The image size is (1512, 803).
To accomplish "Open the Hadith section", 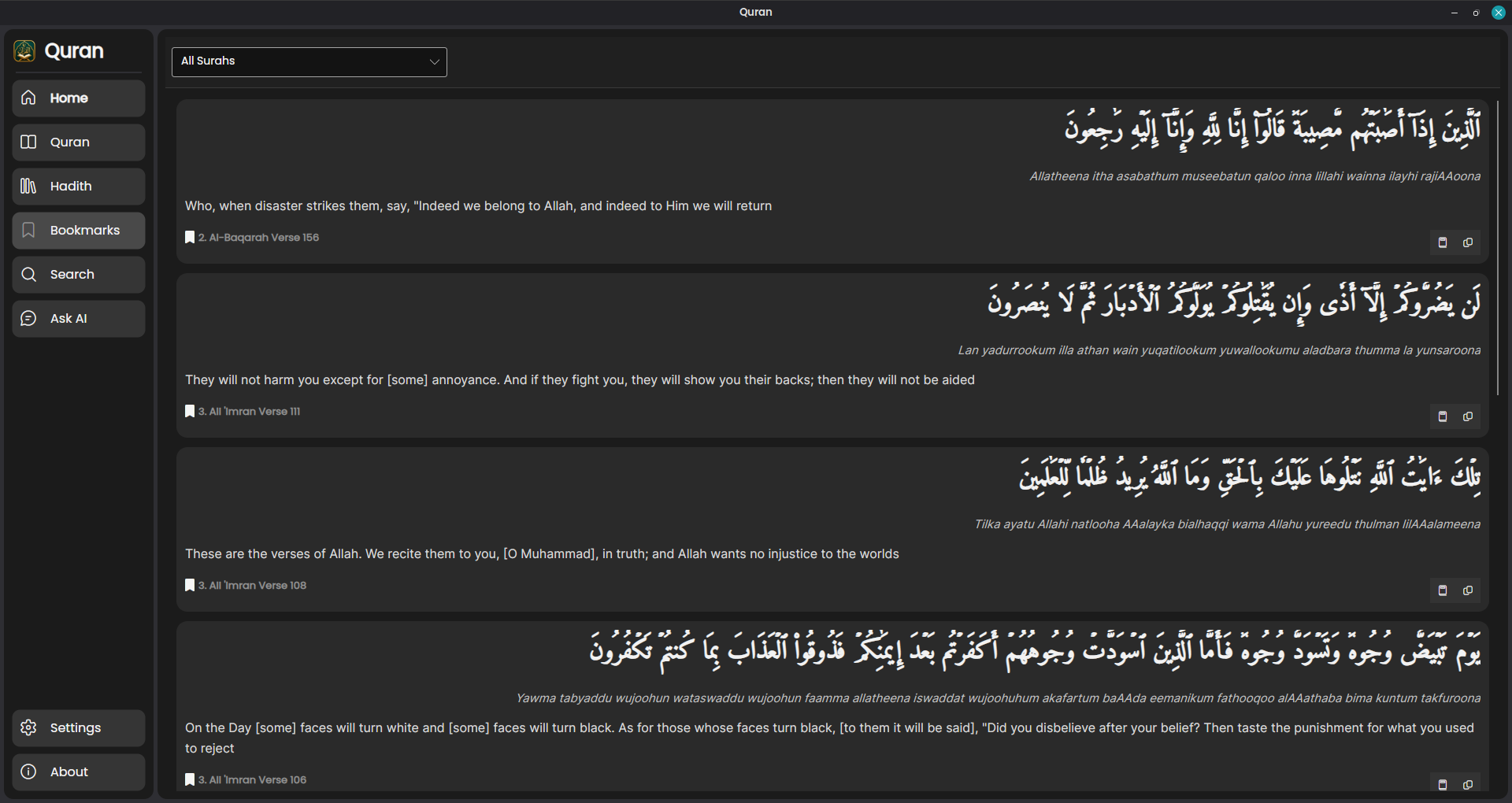I will point(79,187).
